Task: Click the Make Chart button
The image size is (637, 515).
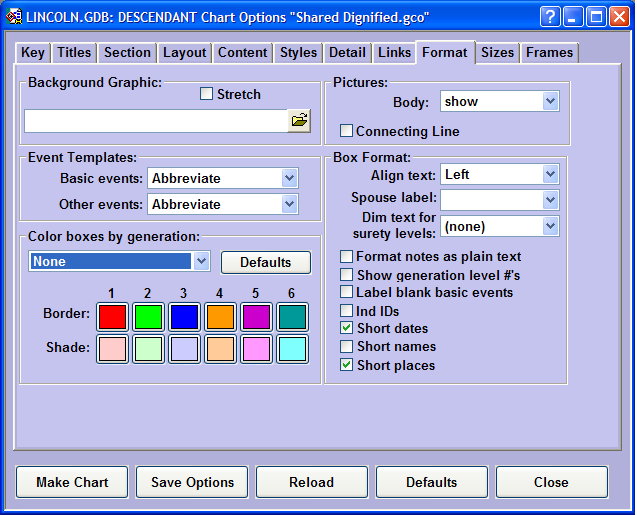Action: 72,482
